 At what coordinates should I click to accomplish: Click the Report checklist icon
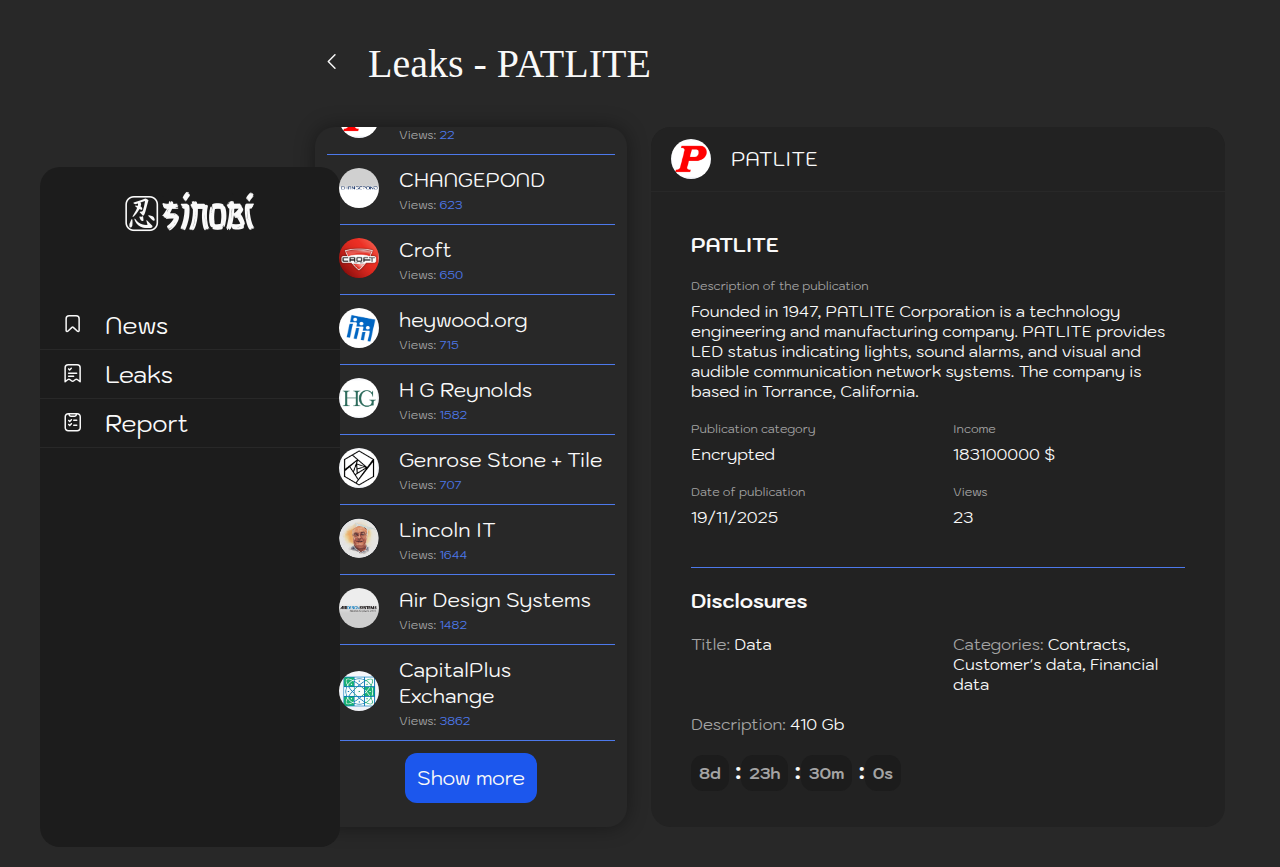pos(73,423)
